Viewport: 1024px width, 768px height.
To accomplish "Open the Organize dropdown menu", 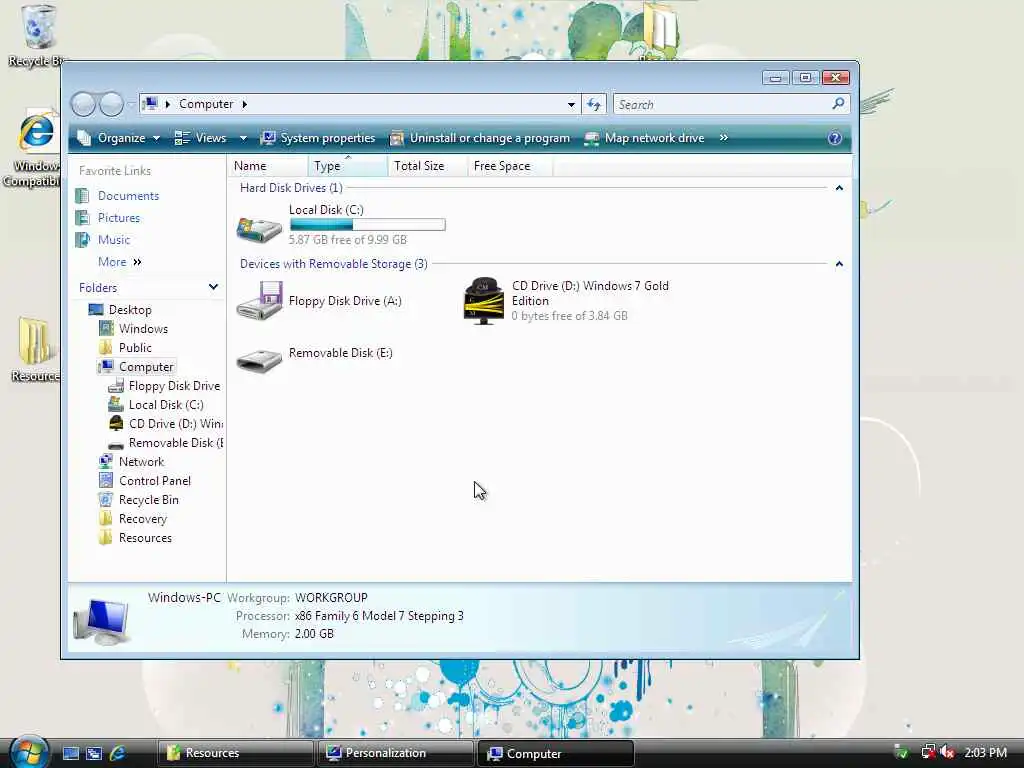I will [x=118, y=138].
